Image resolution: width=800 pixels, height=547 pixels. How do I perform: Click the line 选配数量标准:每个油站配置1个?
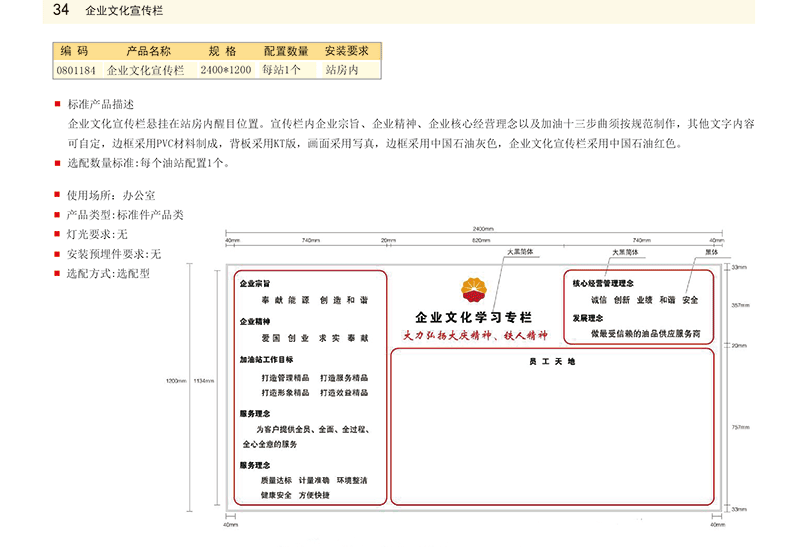(148, 163)
